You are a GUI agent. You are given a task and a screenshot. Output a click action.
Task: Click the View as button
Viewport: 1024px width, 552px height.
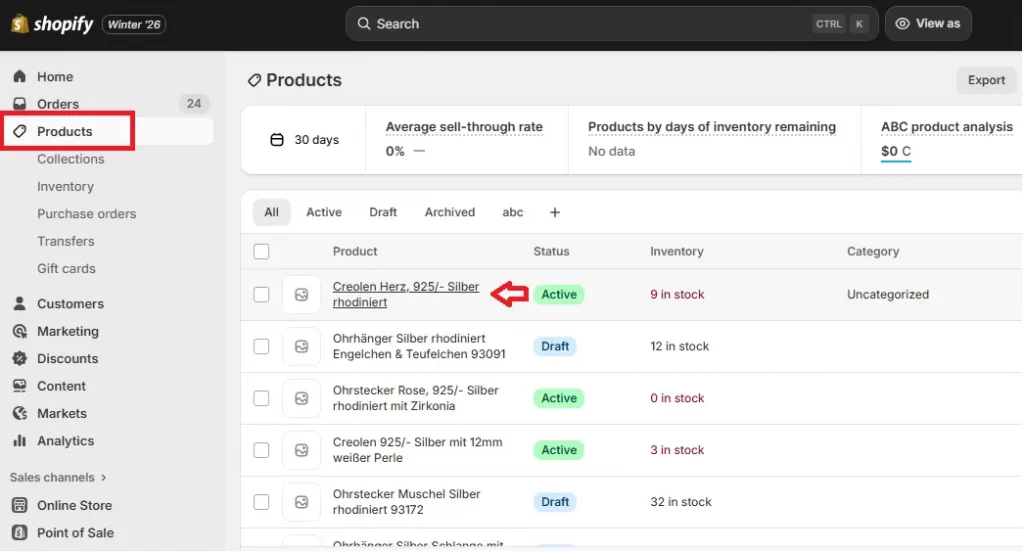(928, 24)
